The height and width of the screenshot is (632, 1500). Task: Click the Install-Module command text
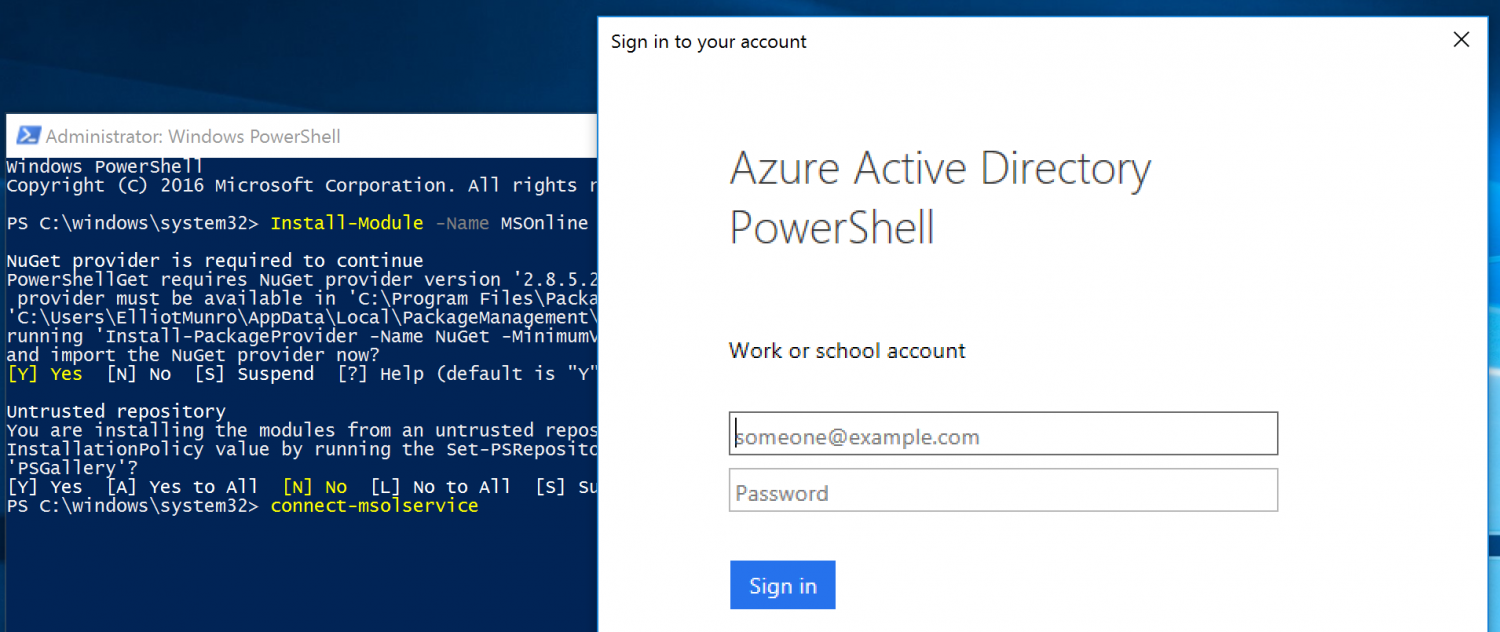point(347,223)
